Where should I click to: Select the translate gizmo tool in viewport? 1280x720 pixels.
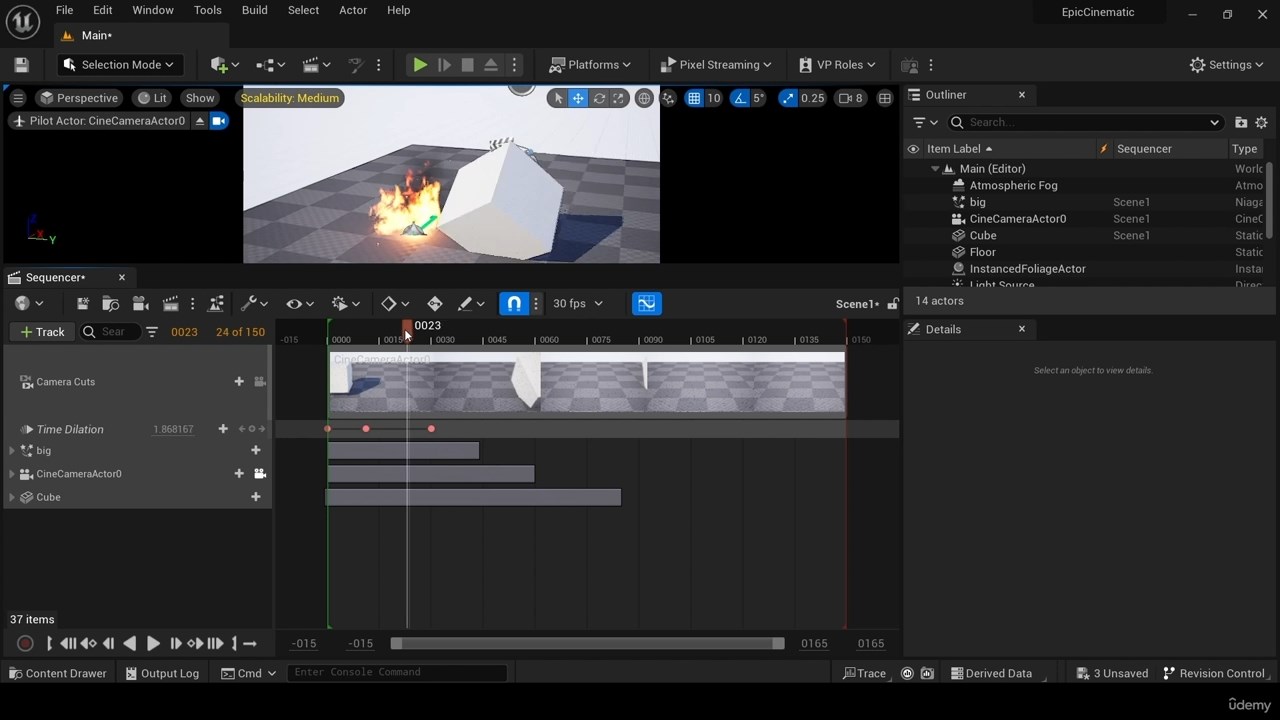[578, 98]
